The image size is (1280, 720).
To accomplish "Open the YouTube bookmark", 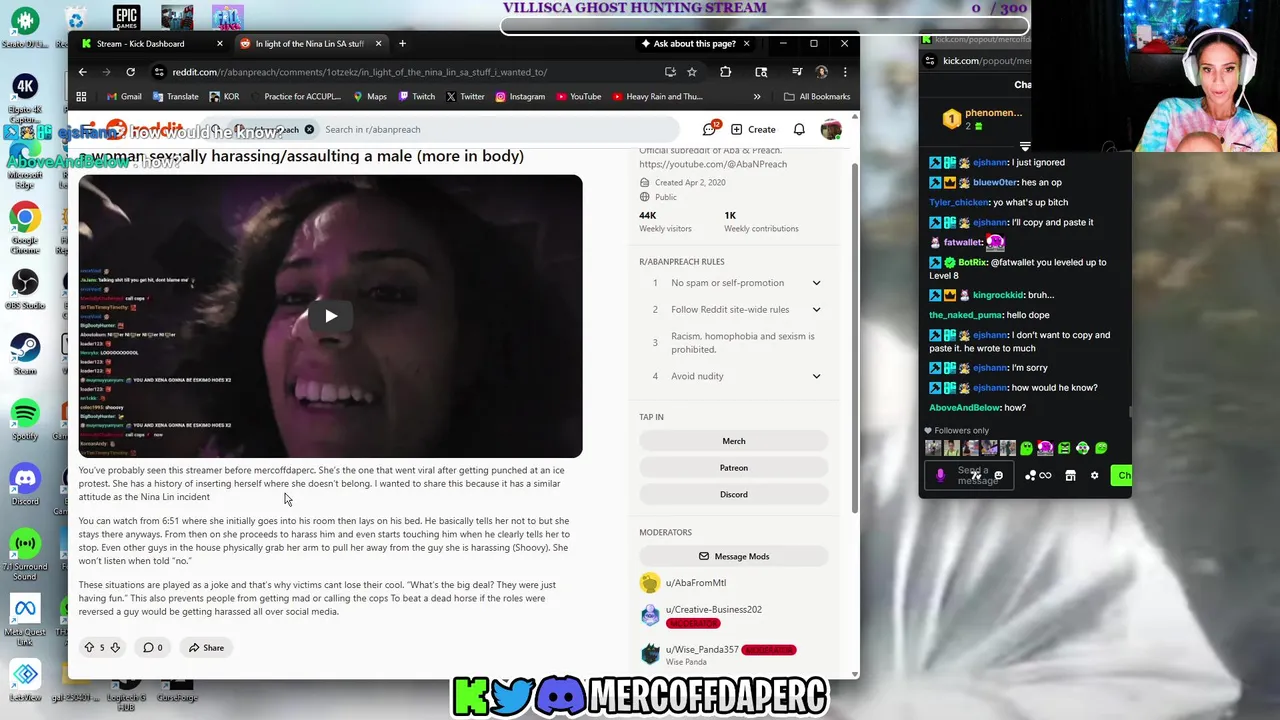I will tap(578, 97).
